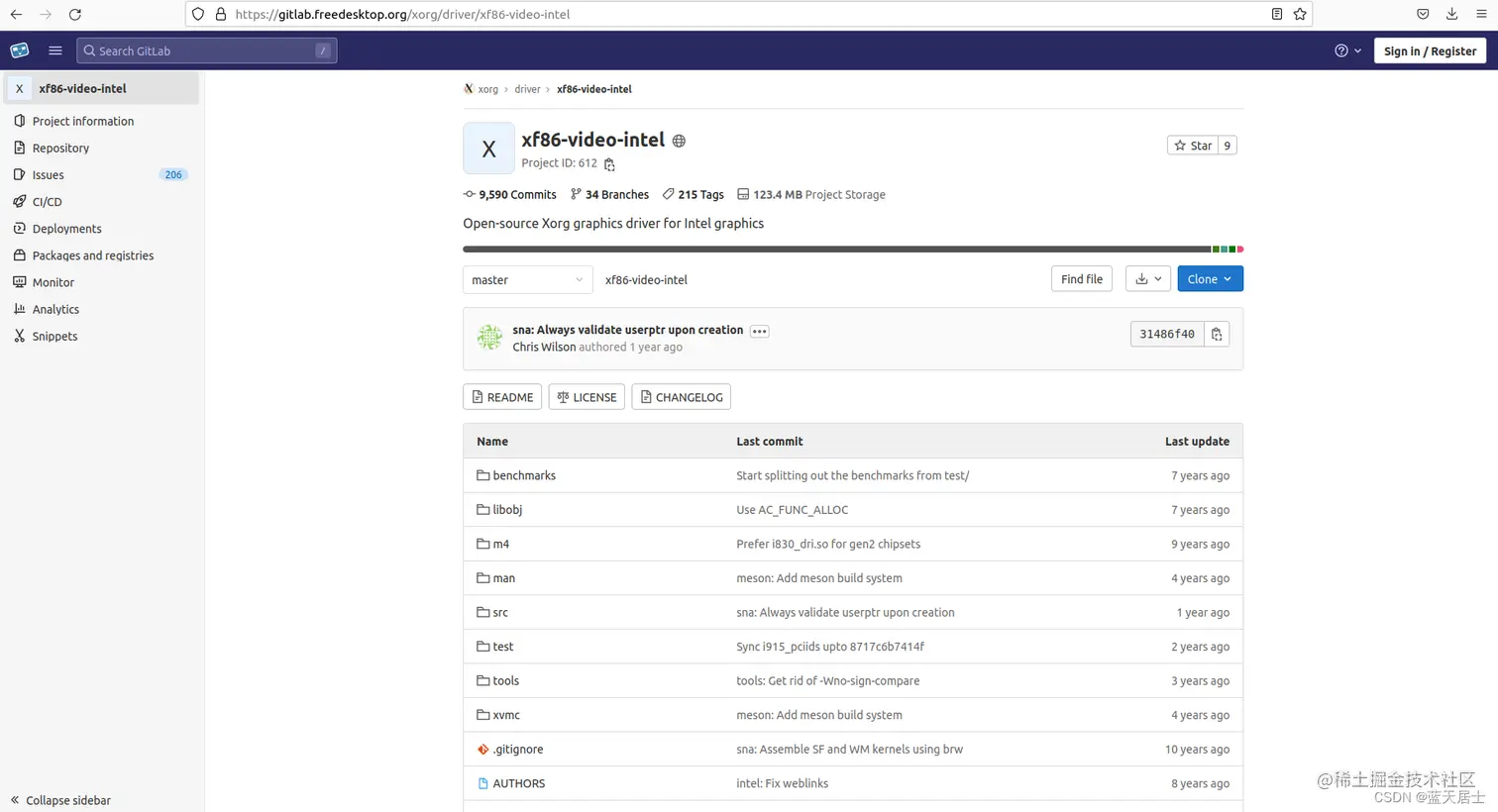Click Chris Wilson author link
Image resolution: width=1498 pixels, height=812 pixels.
point(544,348)
